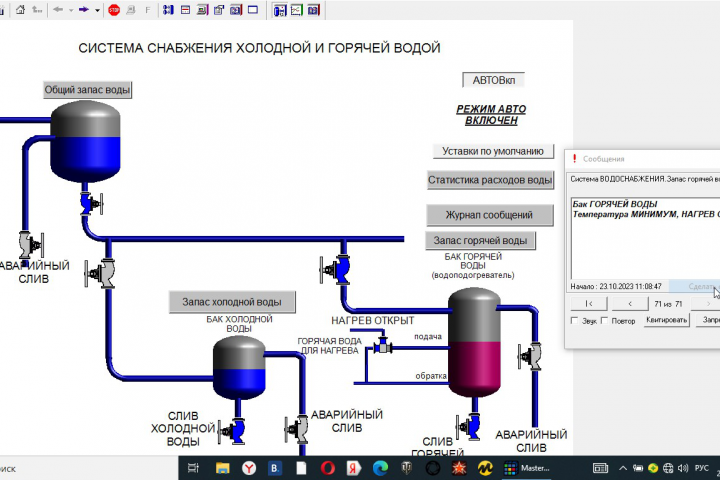Image resolution: width=720 pixels, height=480 pixels.
Task: Click the red-striped window toolbar icon
Action: (186, 10)
